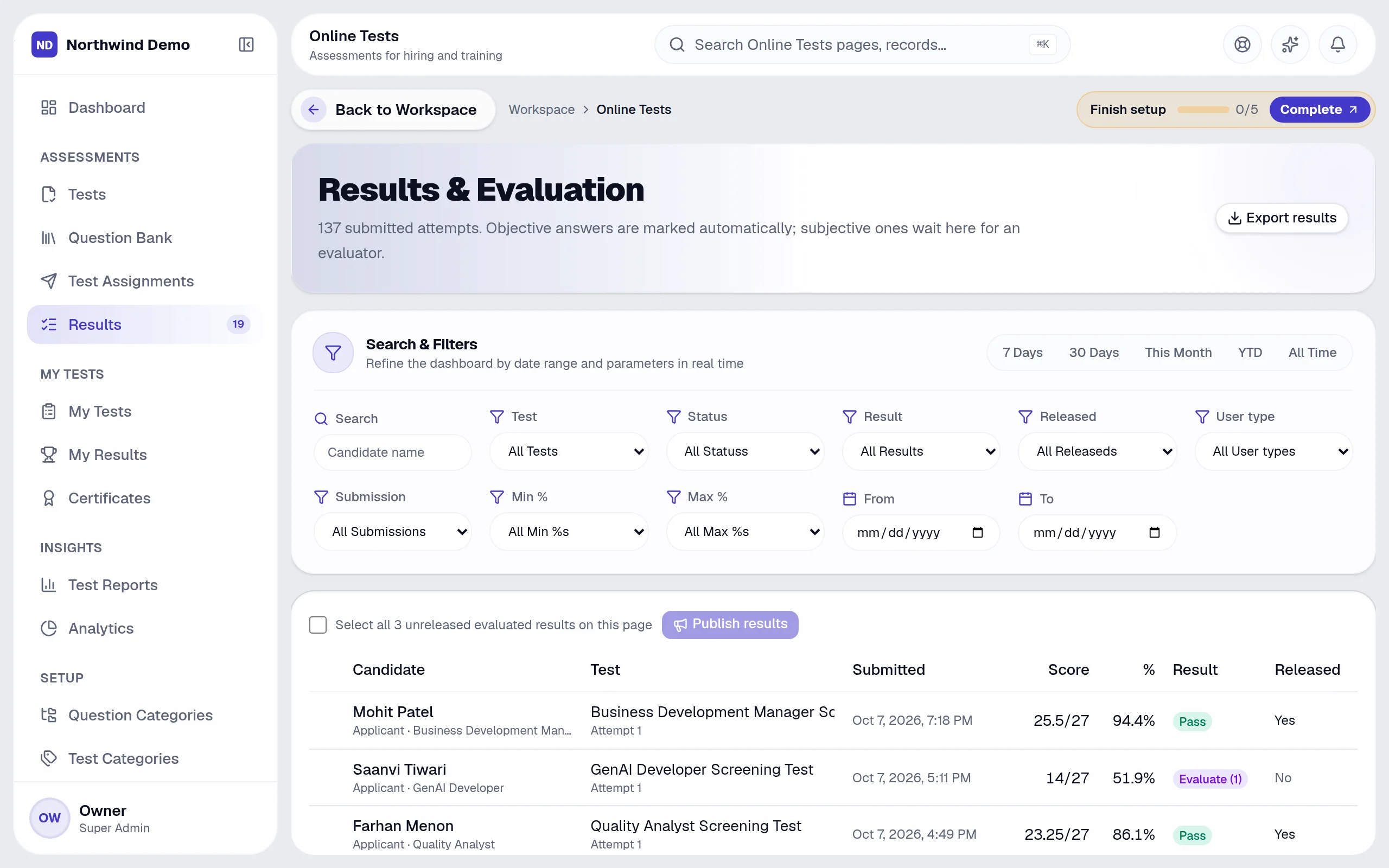Click the Test Reports chart icon
Image resolution: width=1389 pixels, height=868 pixels.
point(49,585)
